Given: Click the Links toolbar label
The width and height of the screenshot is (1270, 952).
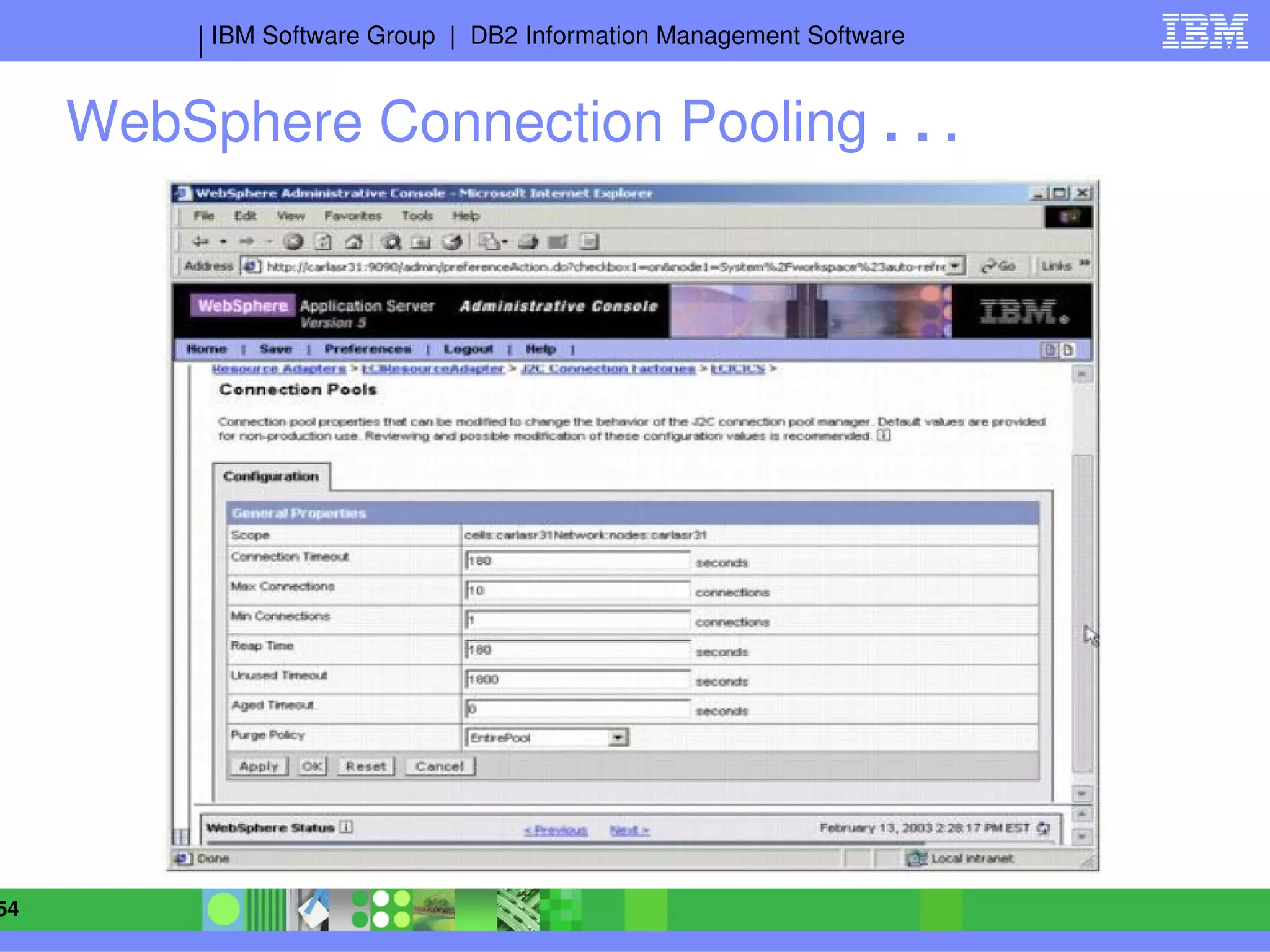Looking at the screenshot, I should [x=1056, y=266].
